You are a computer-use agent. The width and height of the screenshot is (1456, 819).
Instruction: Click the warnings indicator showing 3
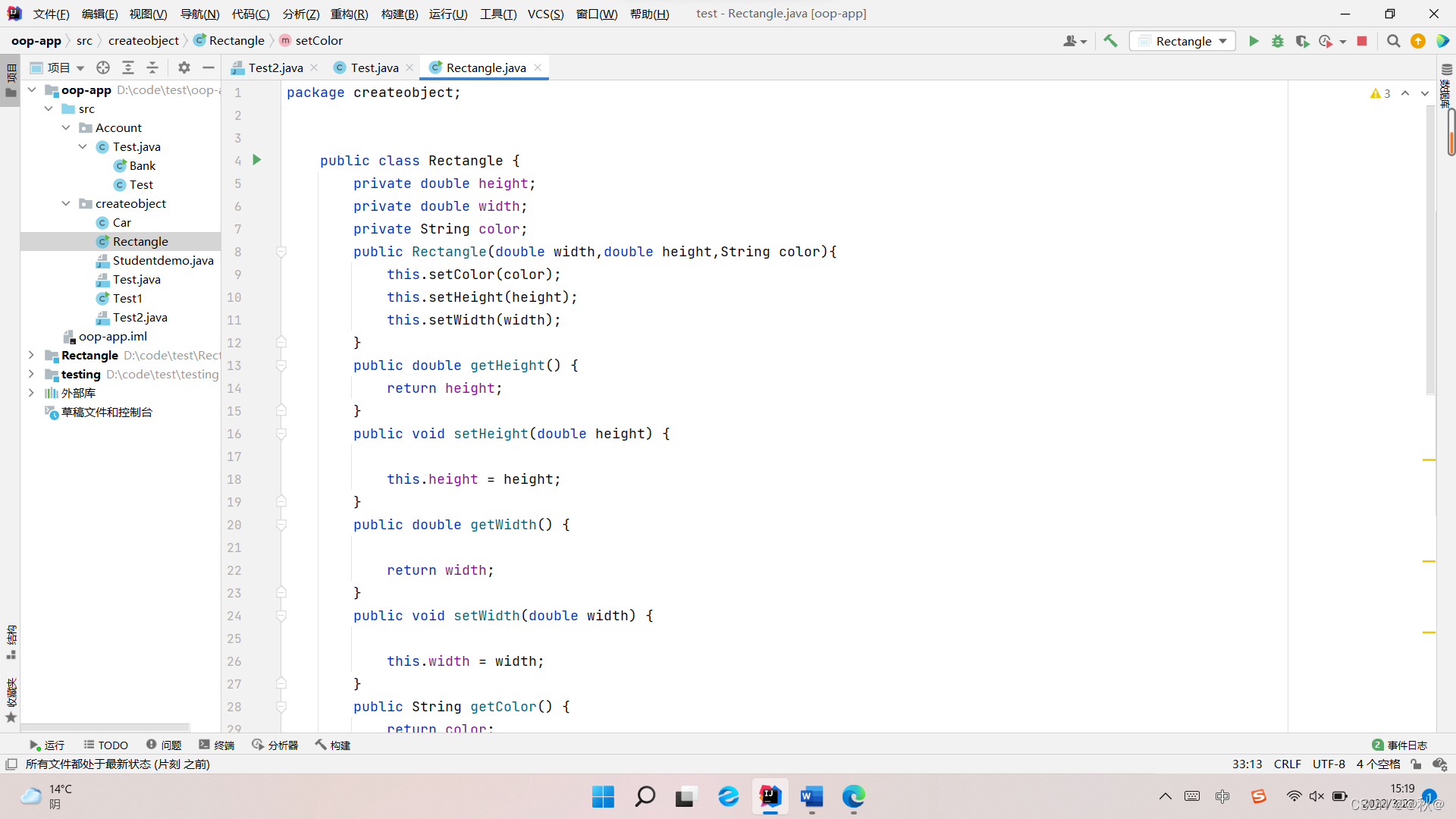click(x=1380, y=93)
